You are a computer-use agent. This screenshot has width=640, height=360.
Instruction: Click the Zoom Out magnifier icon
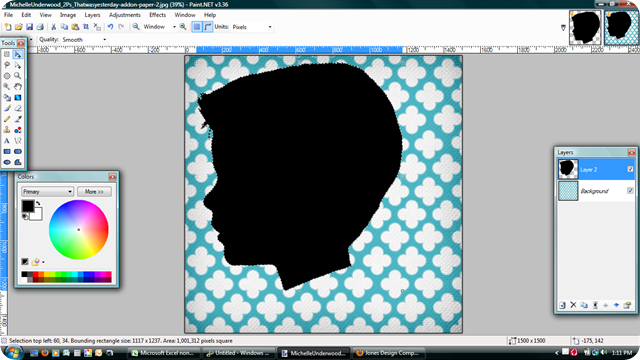coord(136,27)
